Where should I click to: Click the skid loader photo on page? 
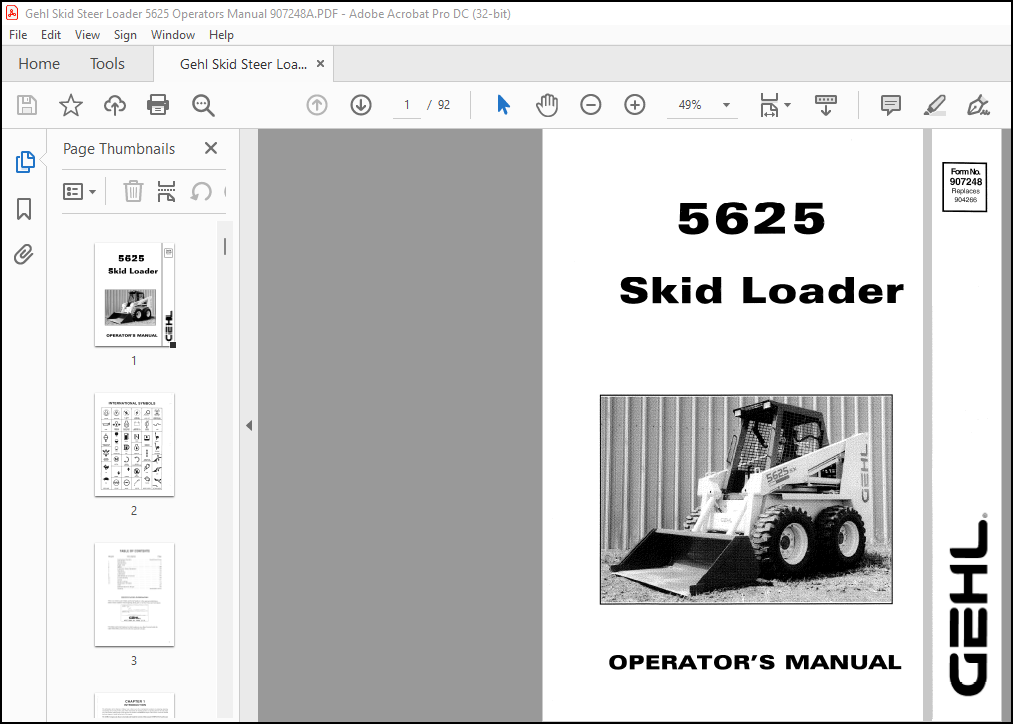[746, 499]
